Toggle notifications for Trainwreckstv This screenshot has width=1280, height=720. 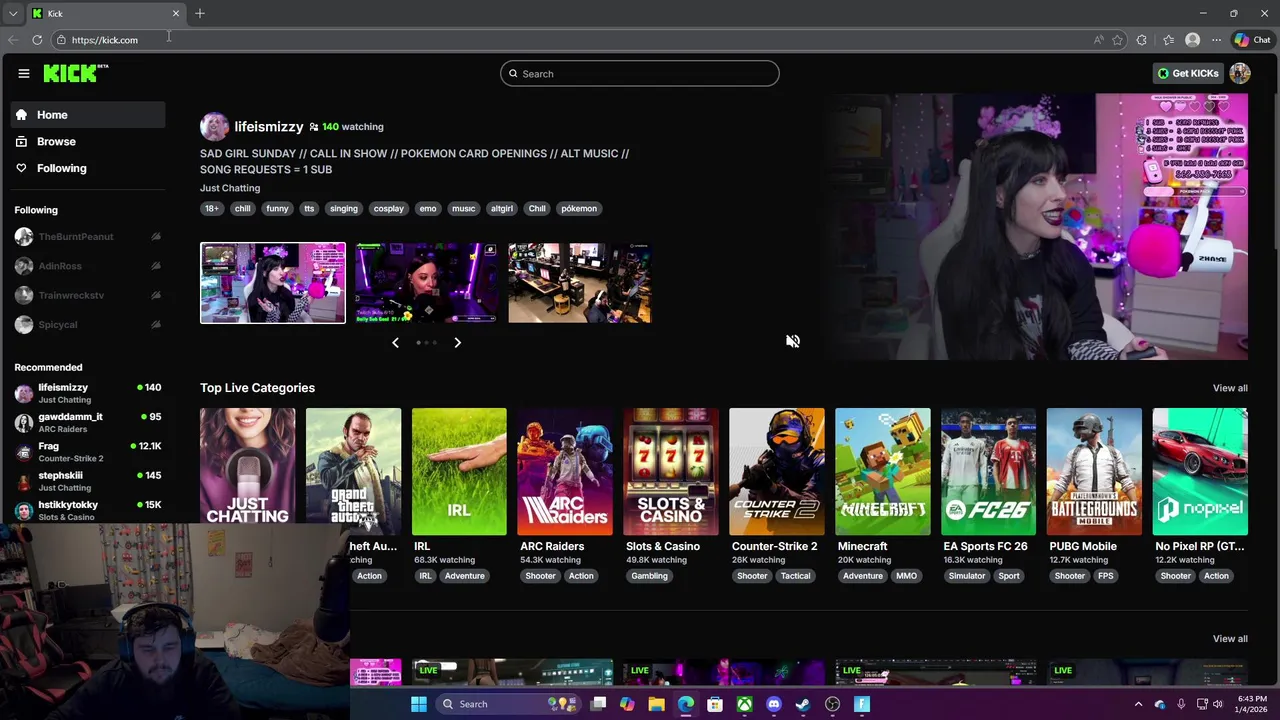point(156,295)
